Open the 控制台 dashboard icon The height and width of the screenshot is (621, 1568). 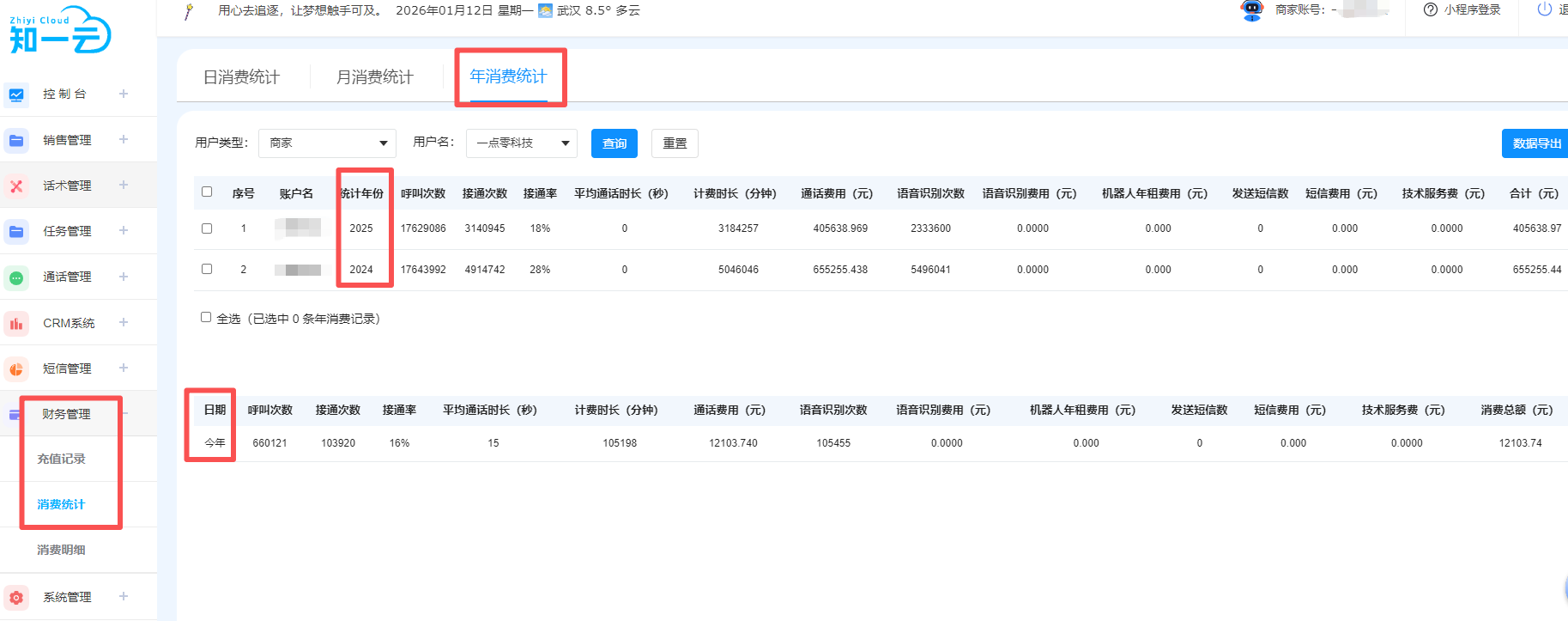16,94
